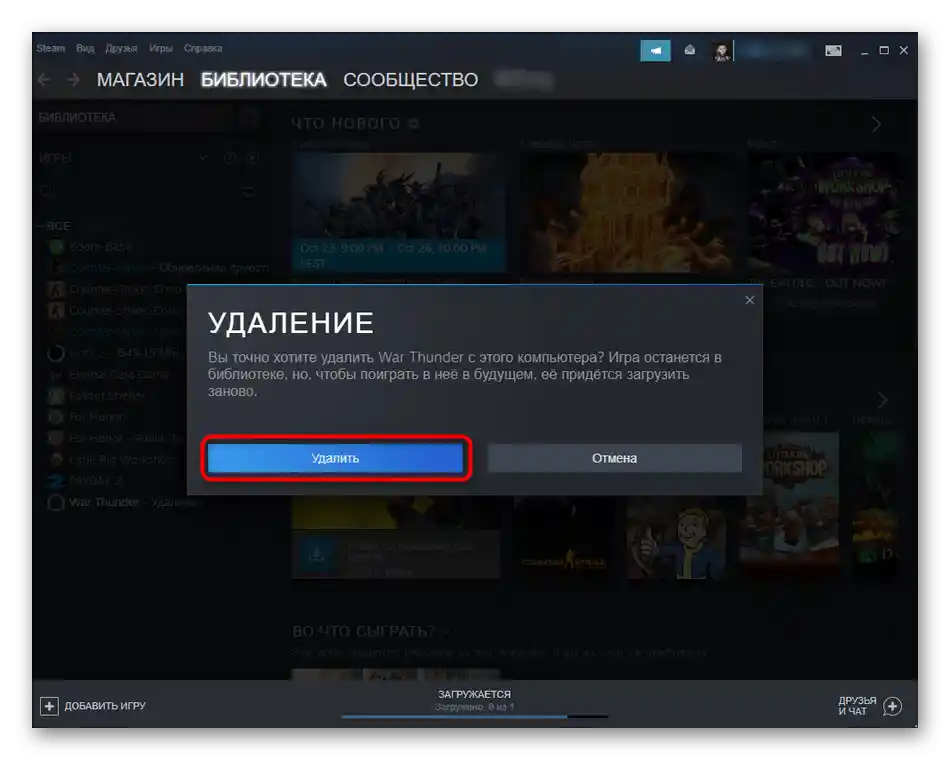
Task: Cancel deletion with the Отмена button
Action: [x=614, y=458]
